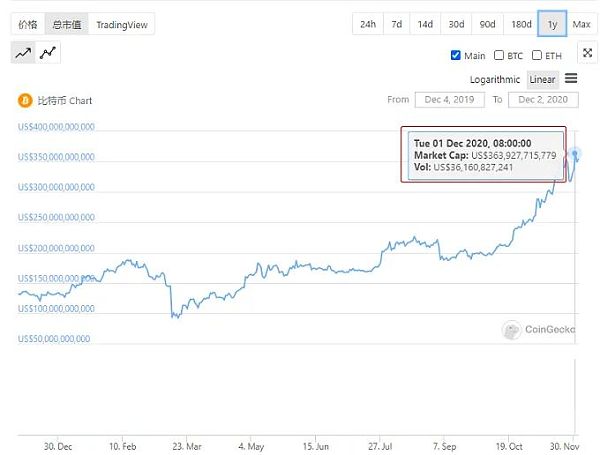The width and height of the screenshot is (600, 455).
Task: Switch chart scale to Logarithmic
Action: 497,79
